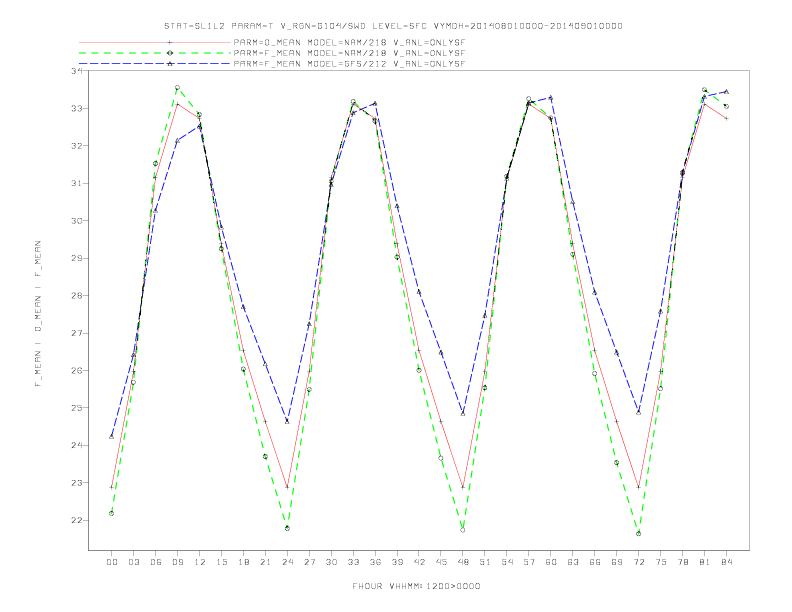Click x-axis tick label 33
This screenshot has height=612, width=792.
click(353, 562)
